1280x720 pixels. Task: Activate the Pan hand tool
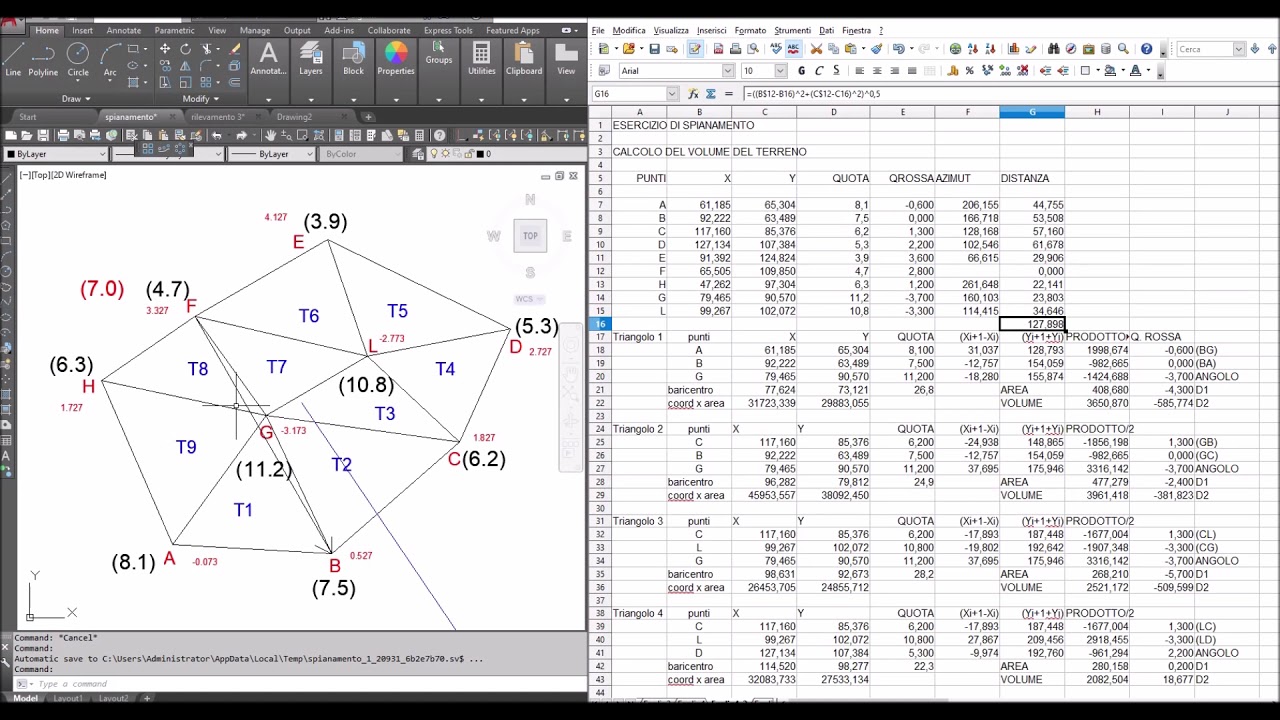(x=270, y=135)
